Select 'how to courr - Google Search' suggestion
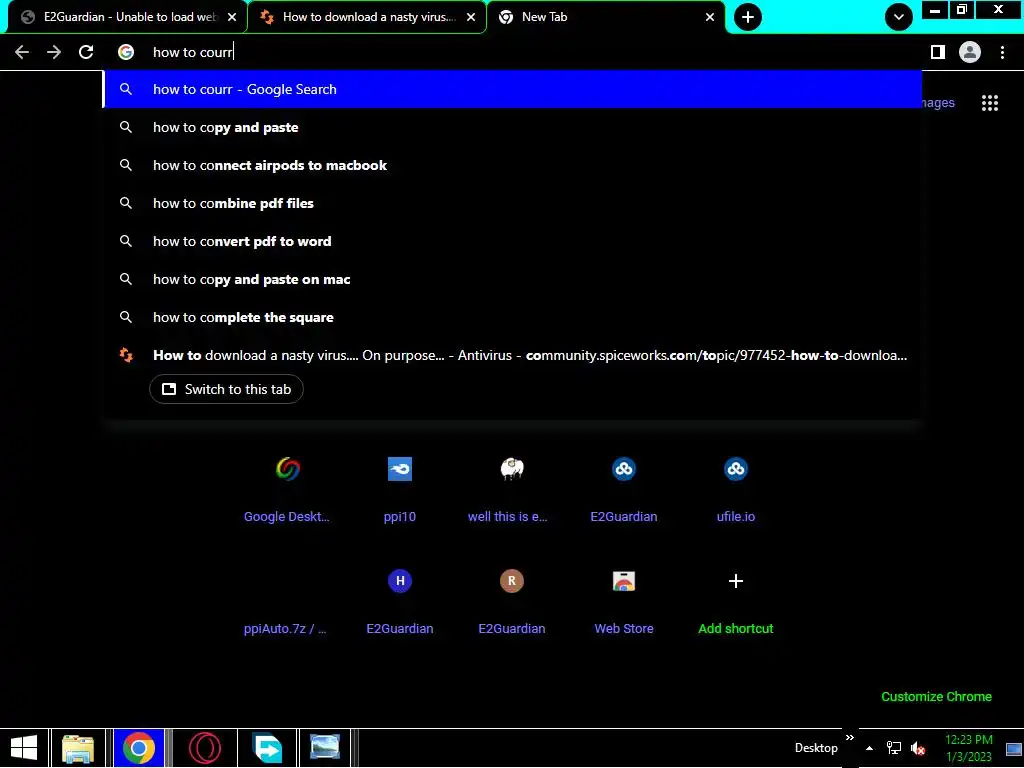The height and width of the screenshot is (768, 1024). (x=512, y=89)
